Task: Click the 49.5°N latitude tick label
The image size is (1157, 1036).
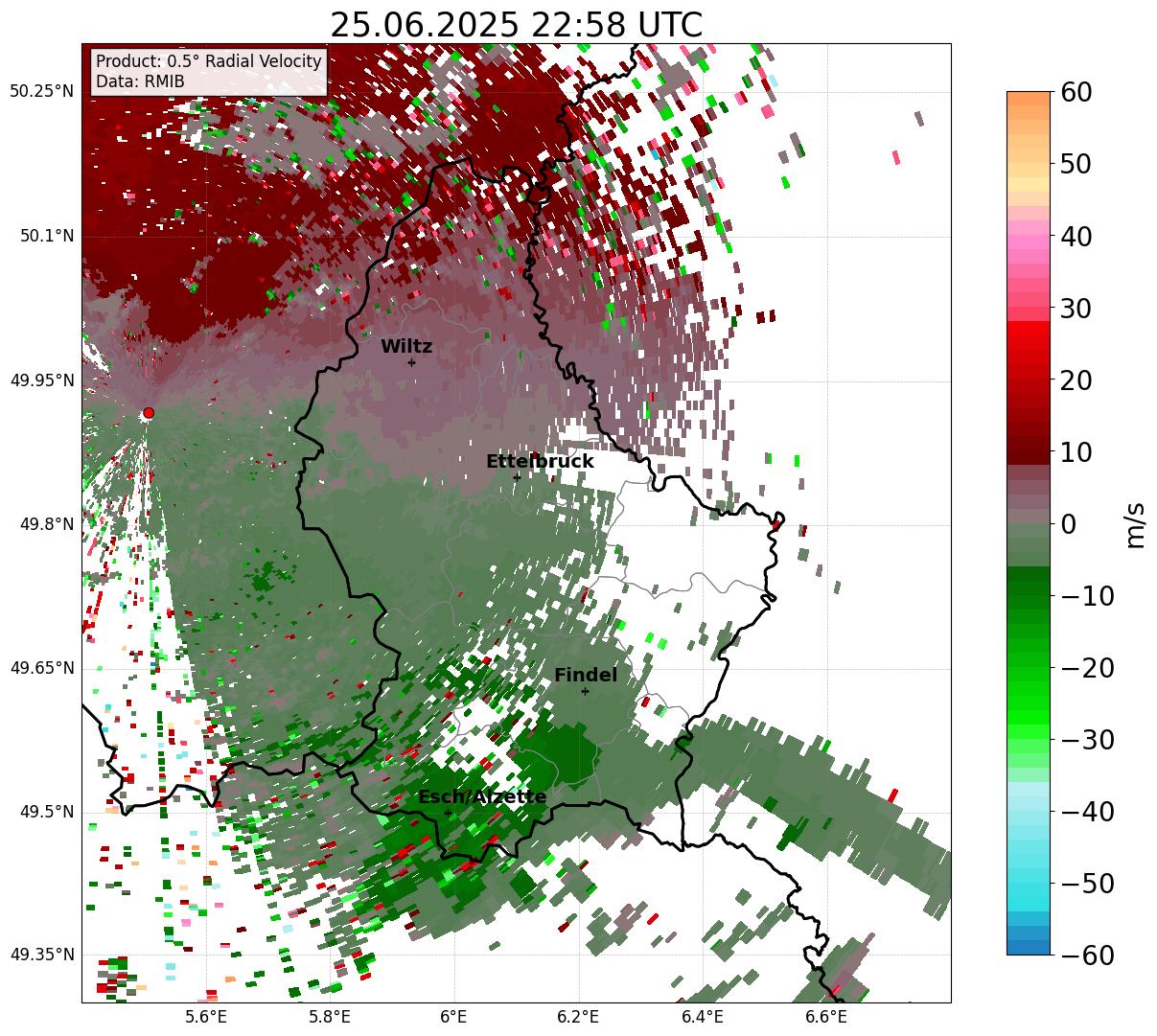Action: click(46, 812)
